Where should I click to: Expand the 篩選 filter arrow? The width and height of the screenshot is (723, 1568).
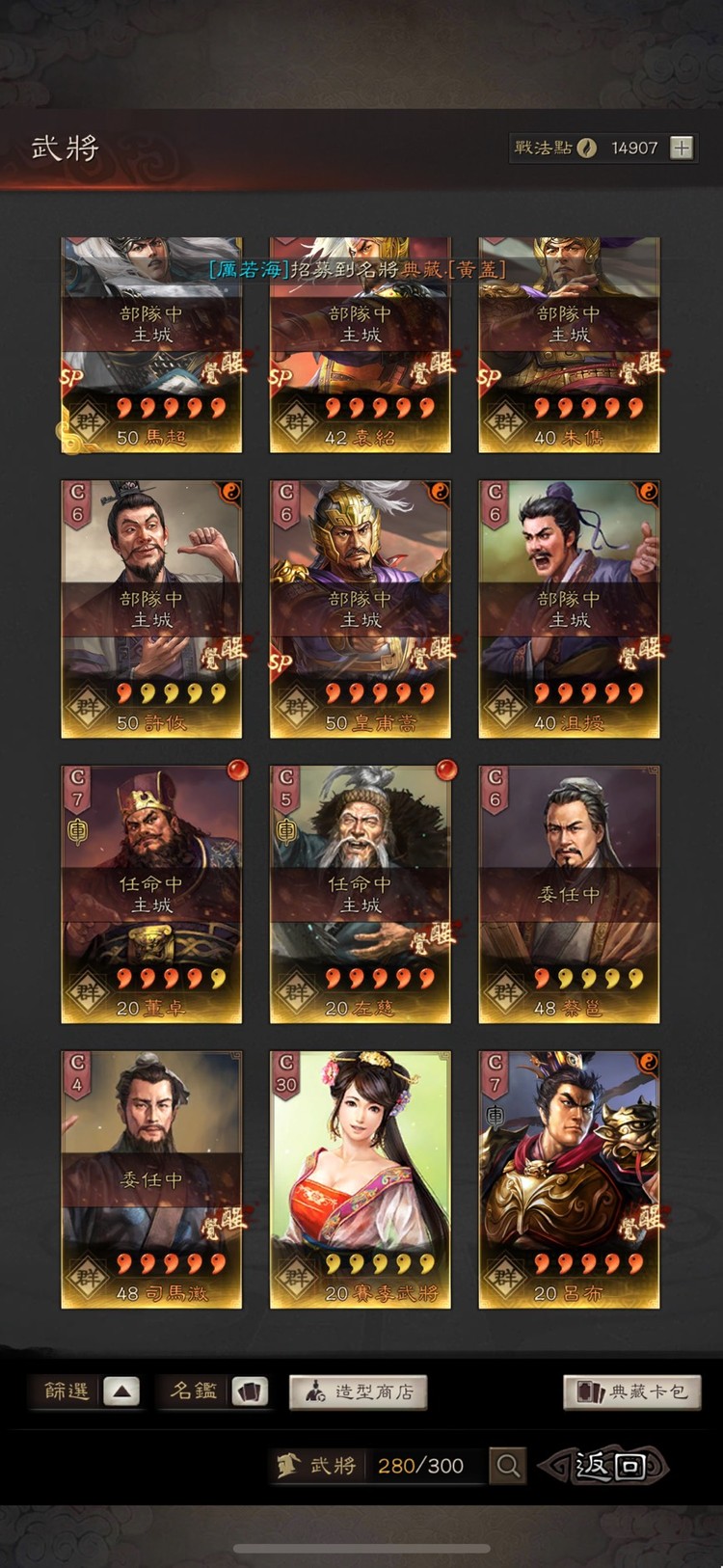(120, 1392)
